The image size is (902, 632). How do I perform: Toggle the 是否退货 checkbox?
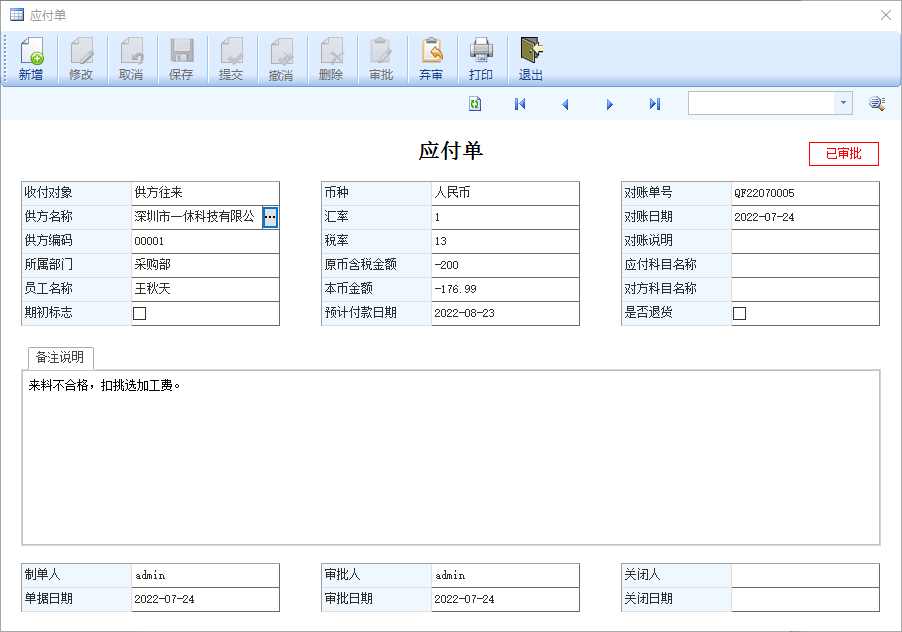click(739, 313)
